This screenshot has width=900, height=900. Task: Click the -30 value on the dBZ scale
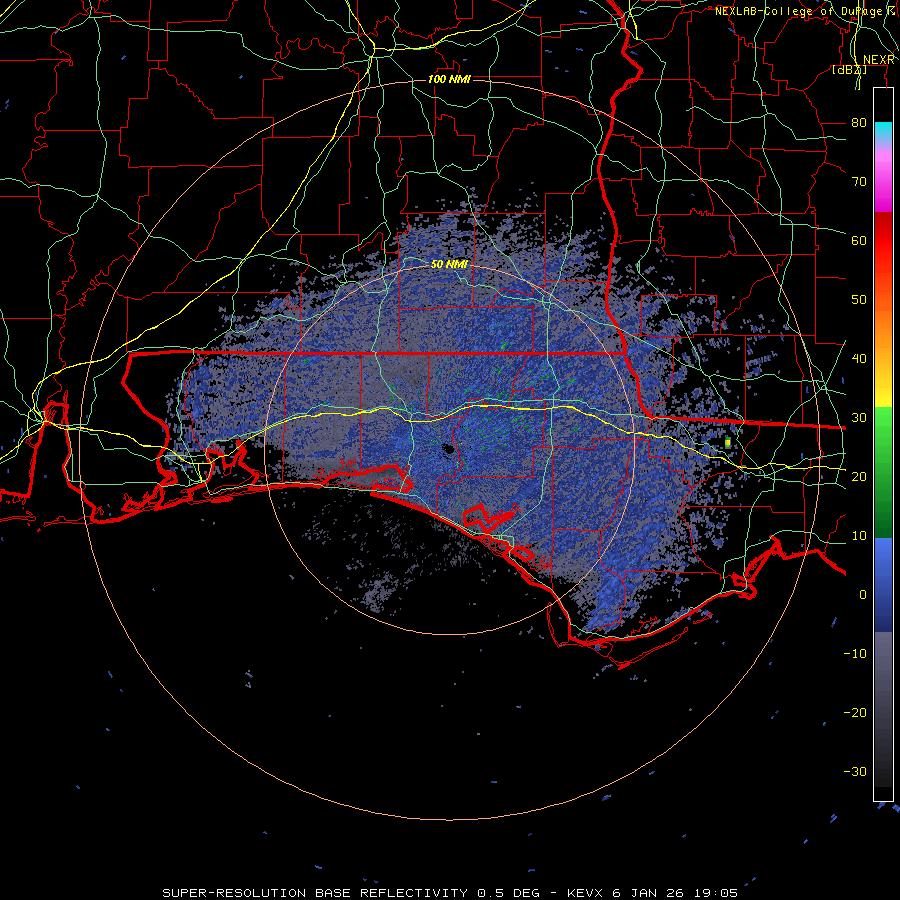(x=855, y=771)
